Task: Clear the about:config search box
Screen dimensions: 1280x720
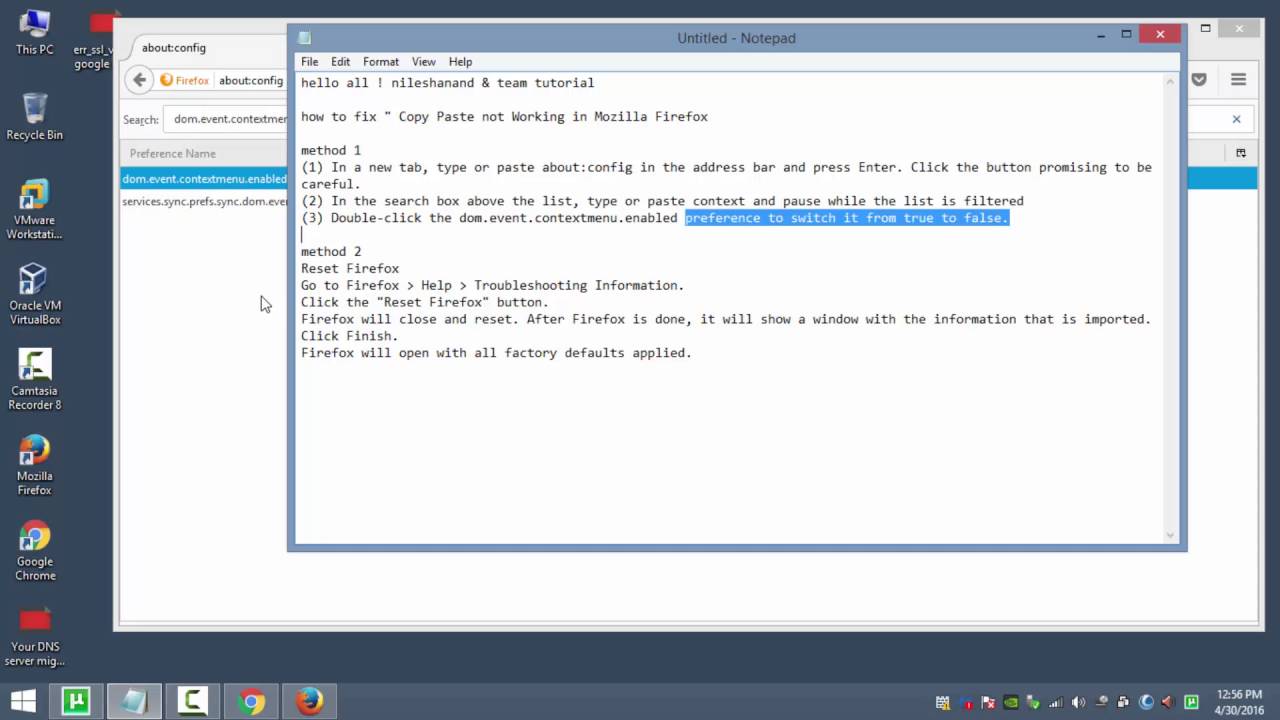Action: [x=1236, y=119]
